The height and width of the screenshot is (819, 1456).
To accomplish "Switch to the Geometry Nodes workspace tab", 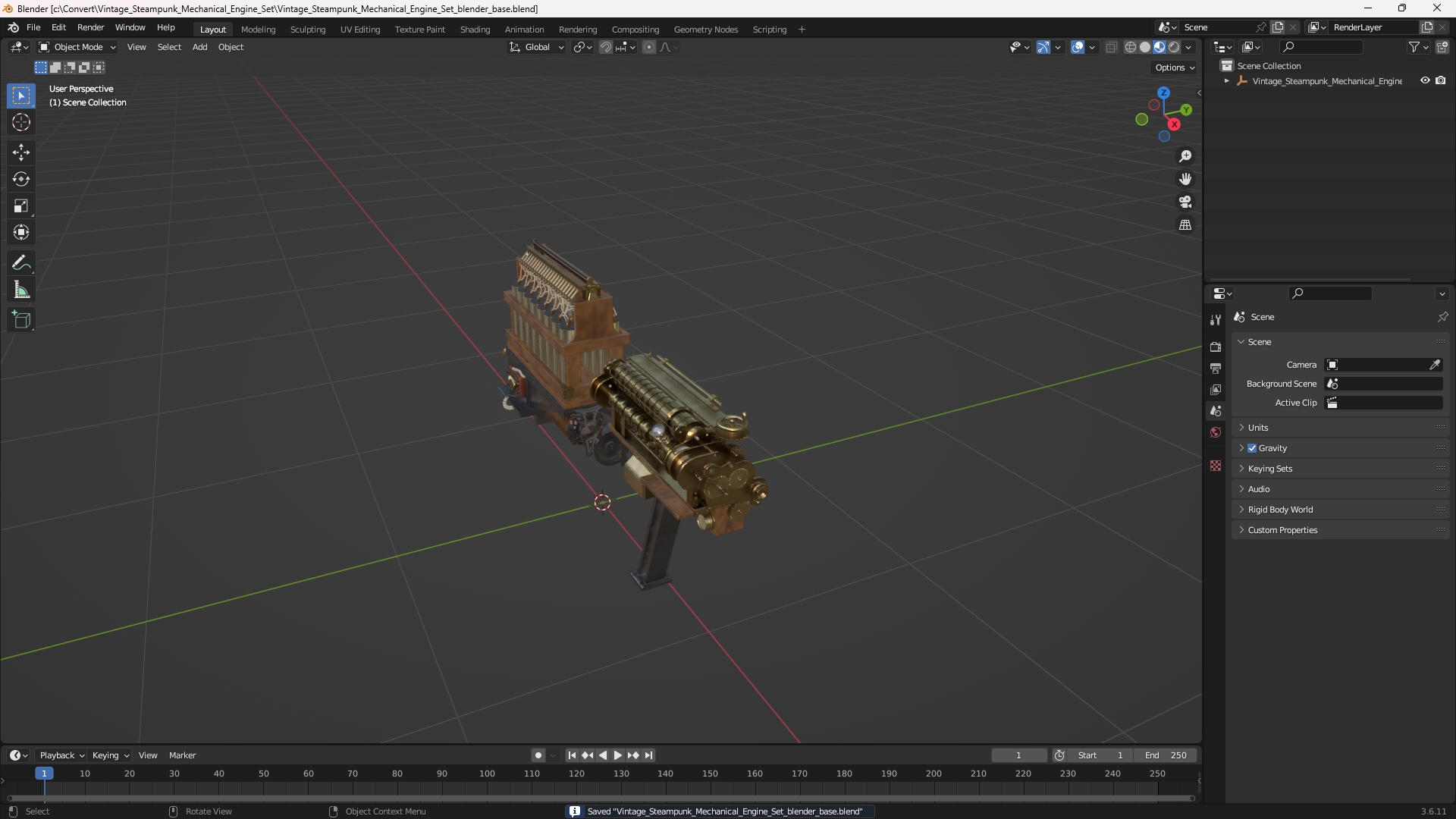I will (x=705, y=30).
